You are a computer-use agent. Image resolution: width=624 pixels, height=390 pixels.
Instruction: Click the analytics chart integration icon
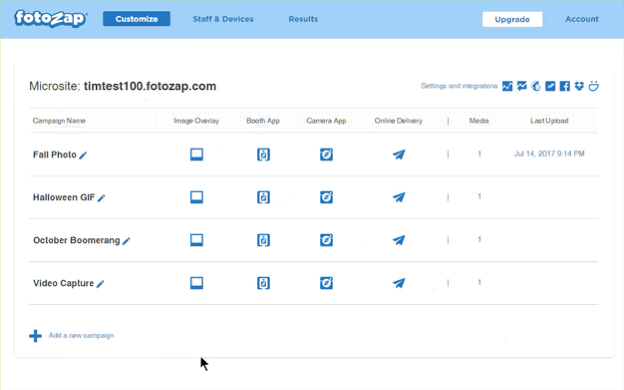tap(507, 86)
